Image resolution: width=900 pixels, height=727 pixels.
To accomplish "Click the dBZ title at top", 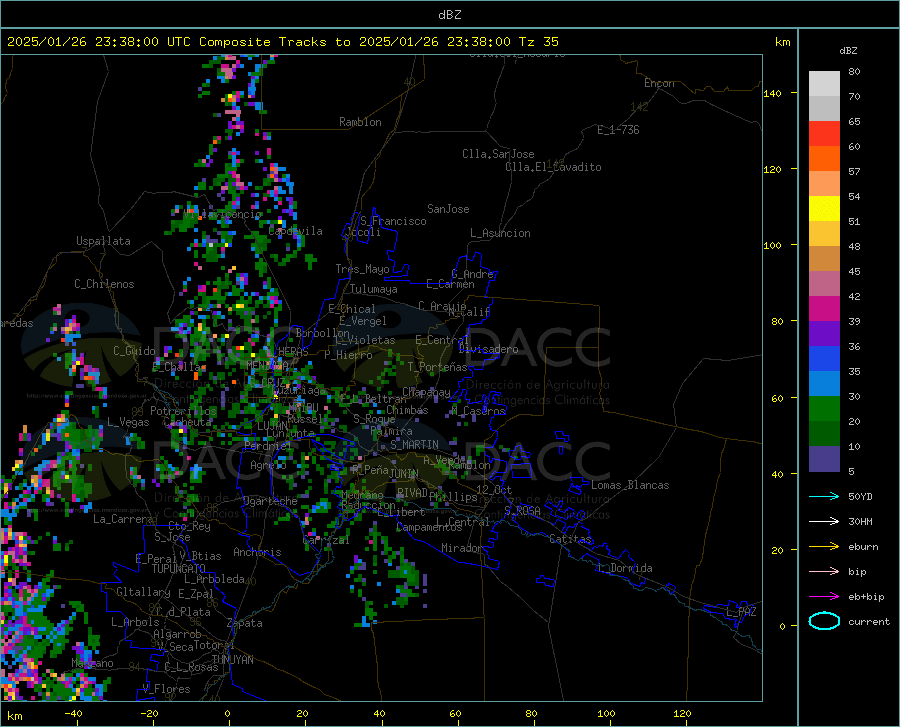I will tap(449, 14).
